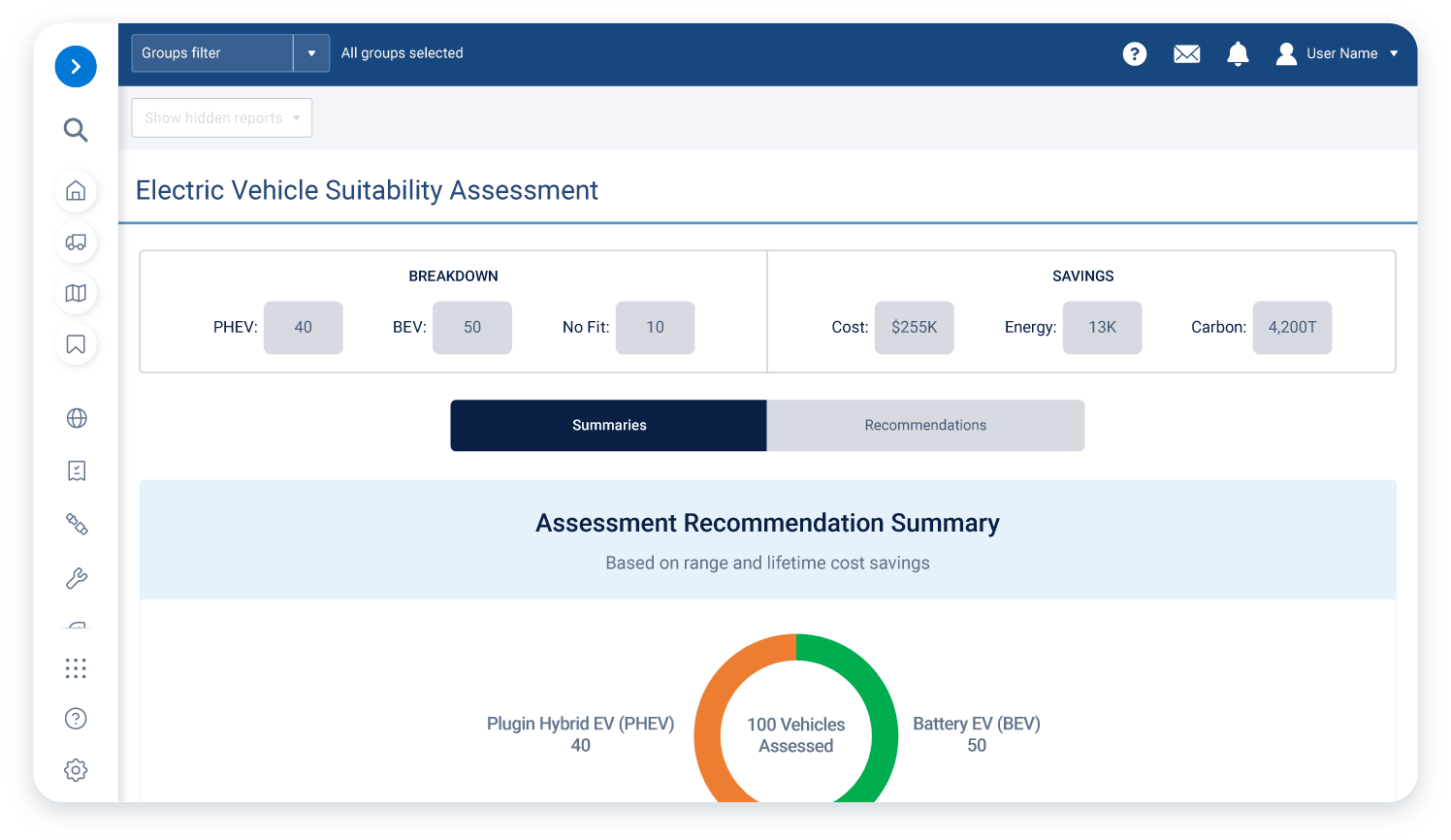Open the maintenance wrench tool
Screen dimensions: 1451x840
coord(76,576)
